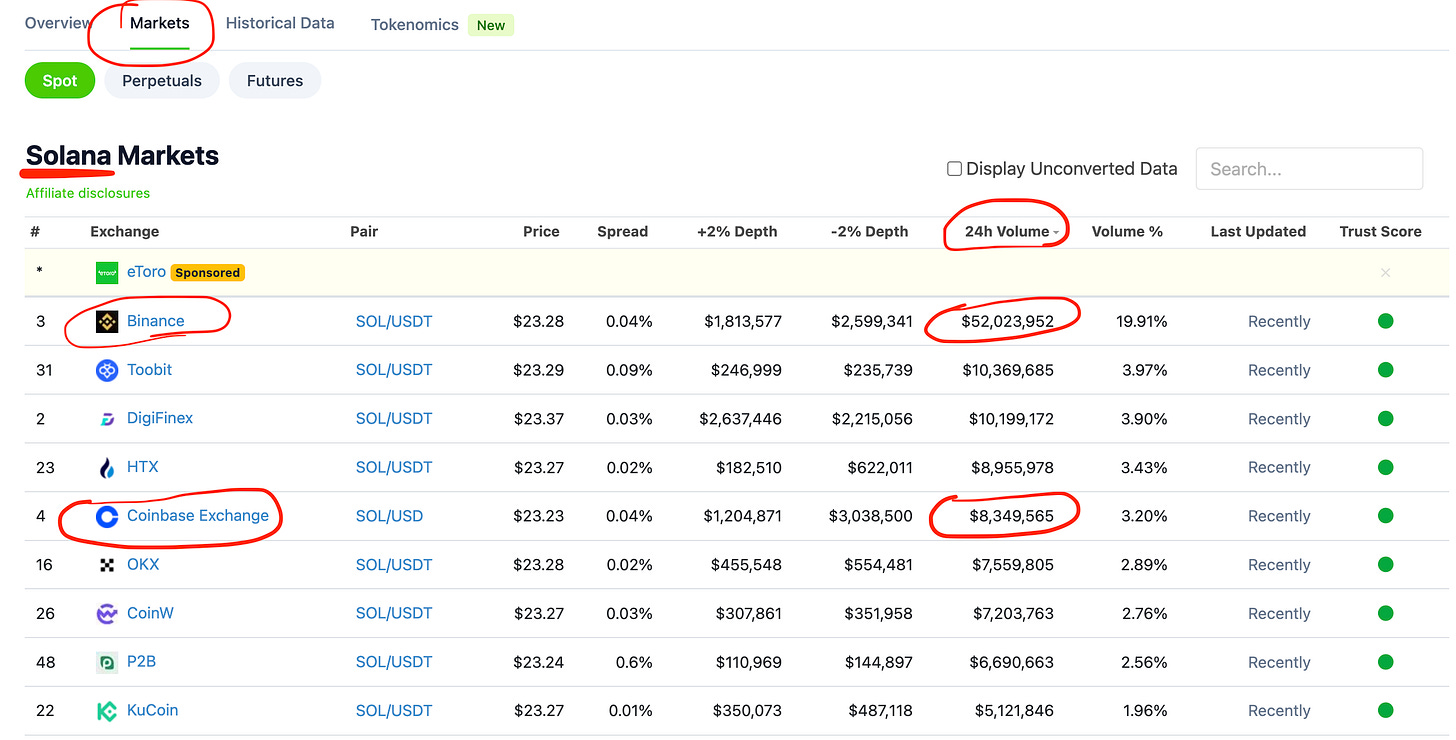Click the Pair column header

[x=364, y=231]
